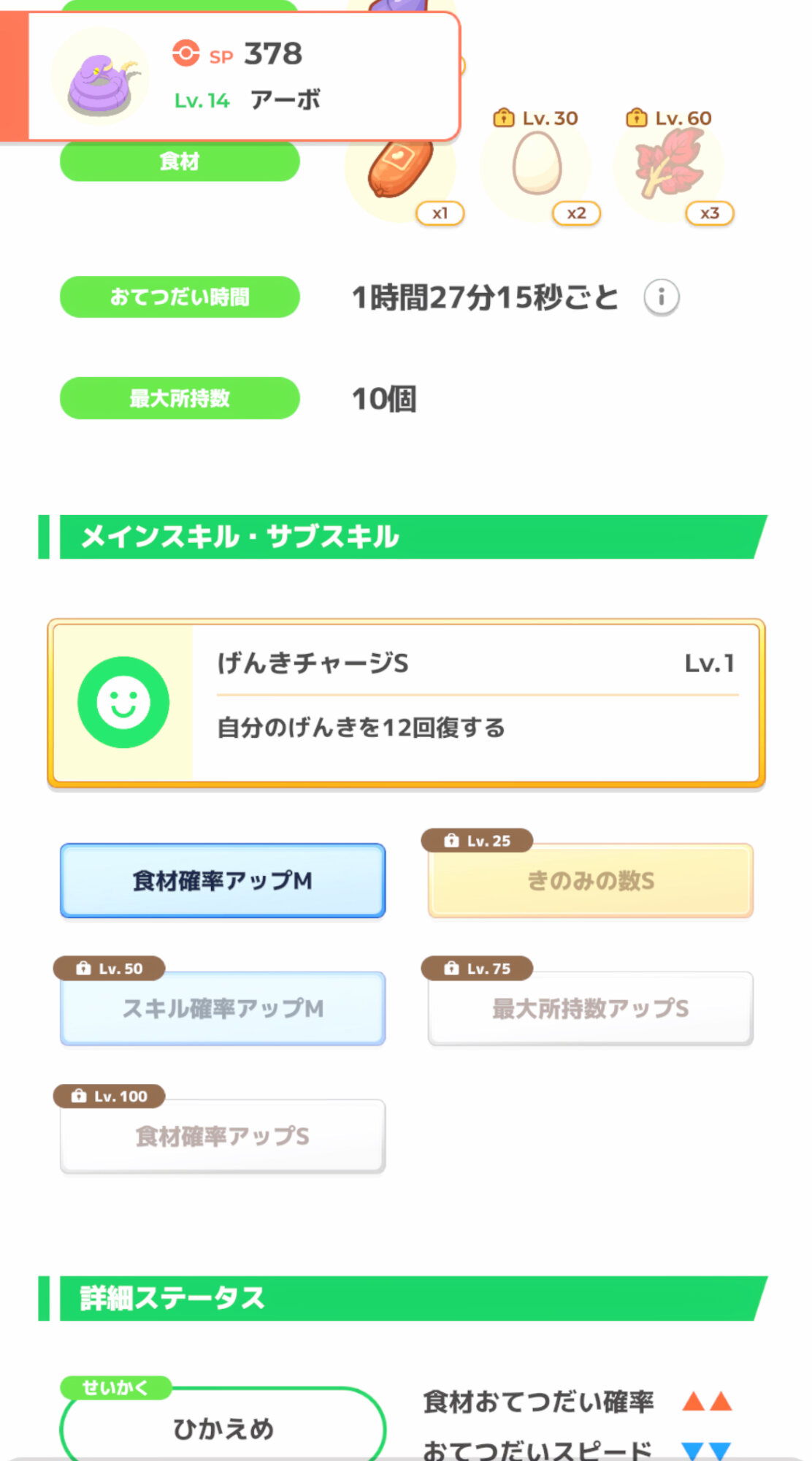Select the locked 最大所持数アップS sub skill
812x1461 pixels.
pyautogui.click(x=590, y=1009)
